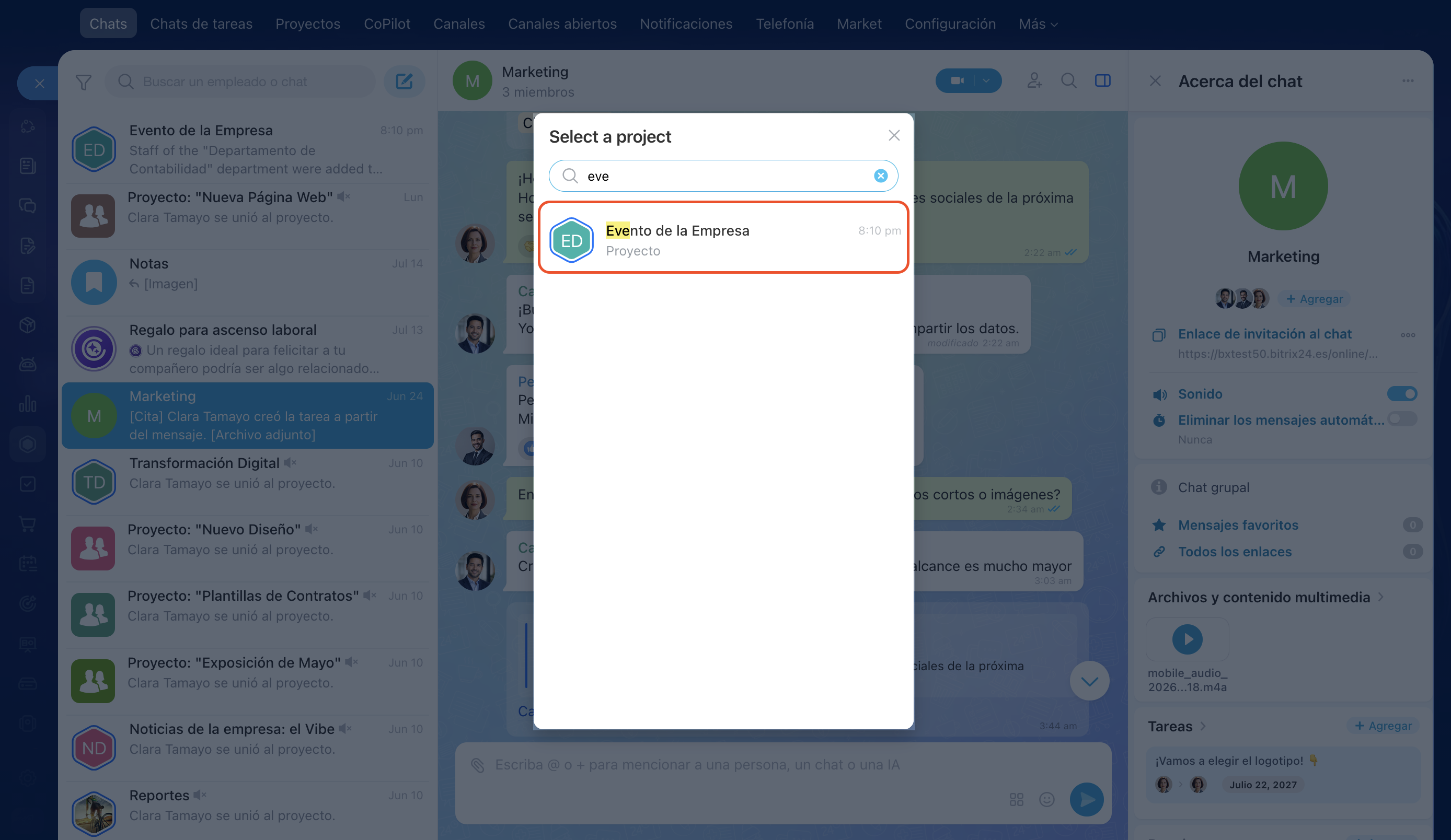Expand the Más dropdown menu
Screen dimensions: 1451x840
click(x=1038, y=24)
